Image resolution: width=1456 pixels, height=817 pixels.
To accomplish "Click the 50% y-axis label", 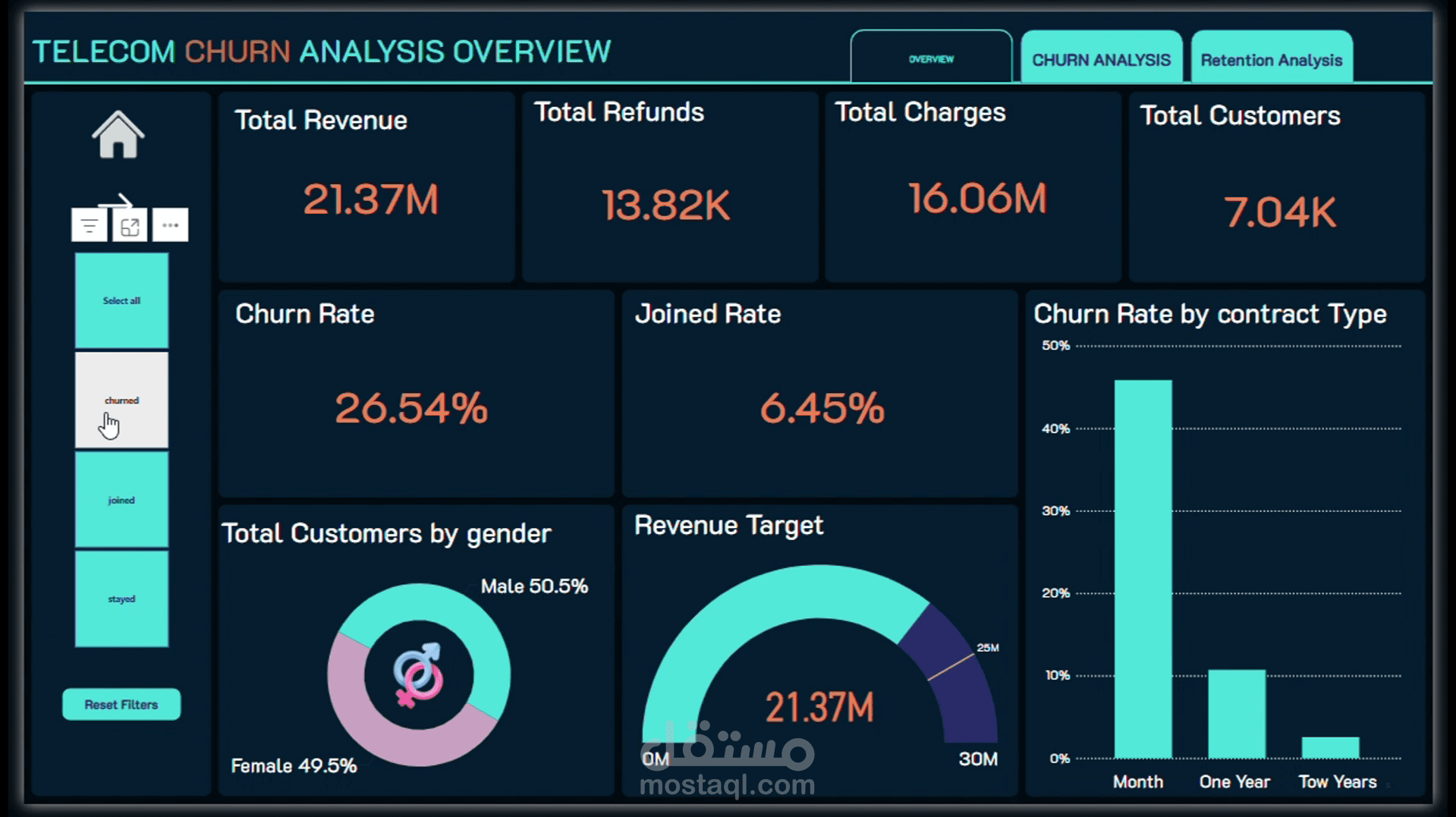I will (1055, 346).
